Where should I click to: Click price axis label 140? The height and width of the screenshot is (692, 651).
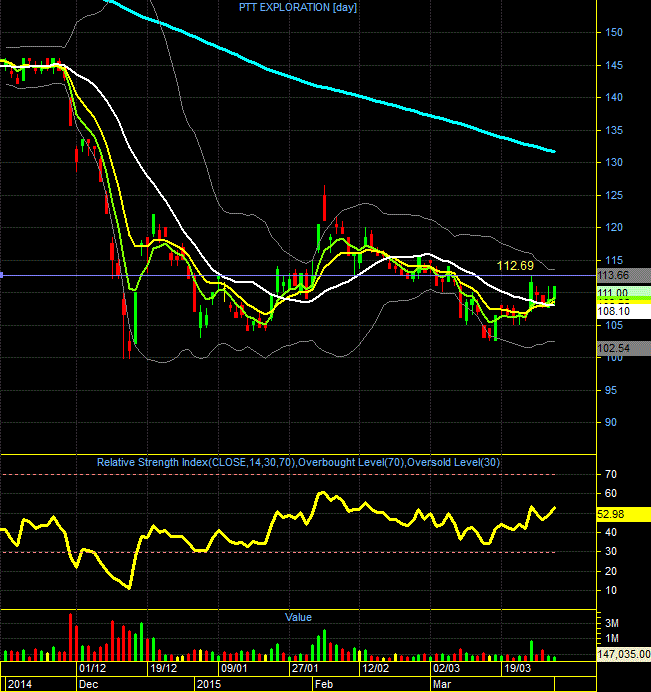pyautogui.click(x=614, y=98)
